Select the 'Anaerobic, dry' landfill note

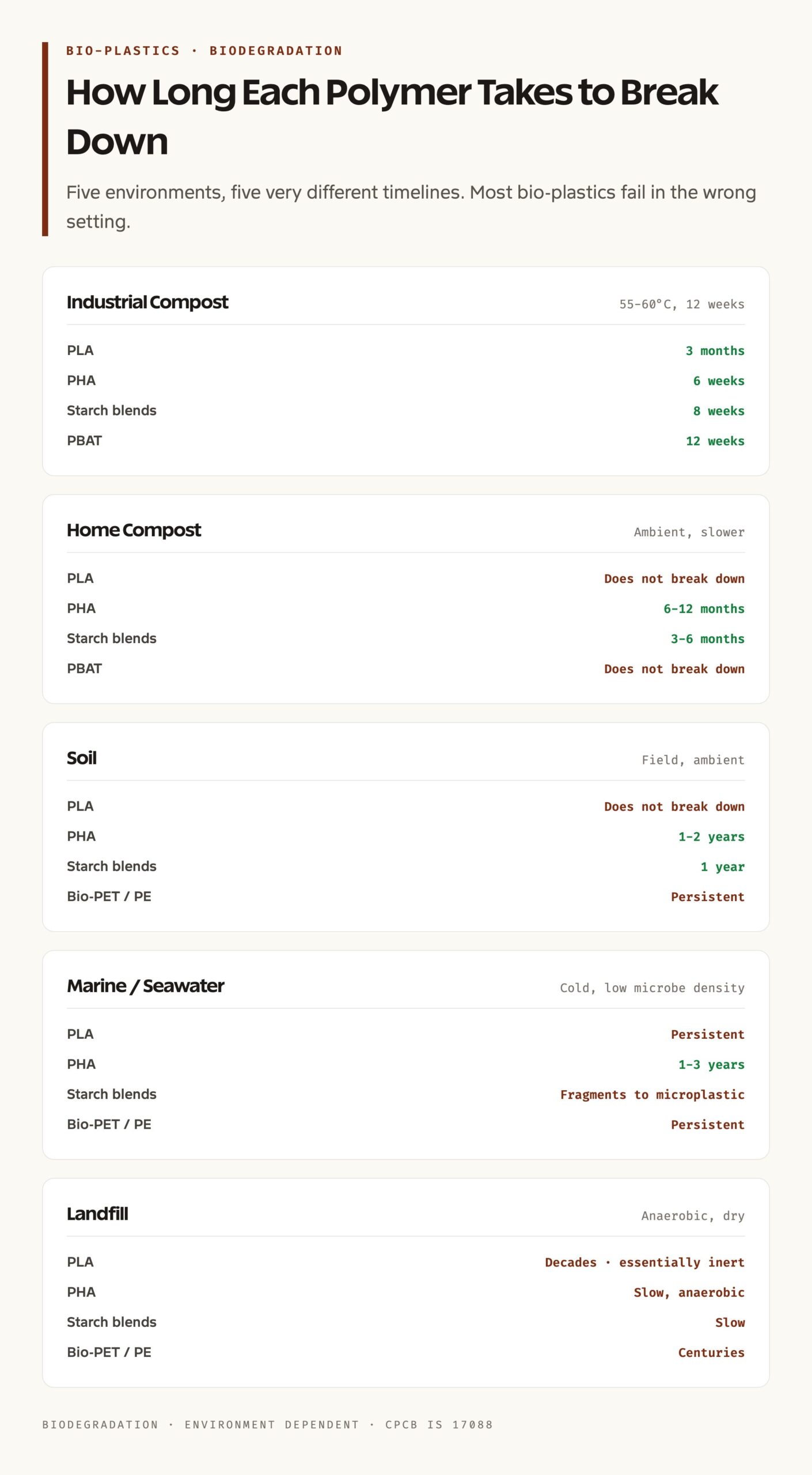[x=693, y=1216]
